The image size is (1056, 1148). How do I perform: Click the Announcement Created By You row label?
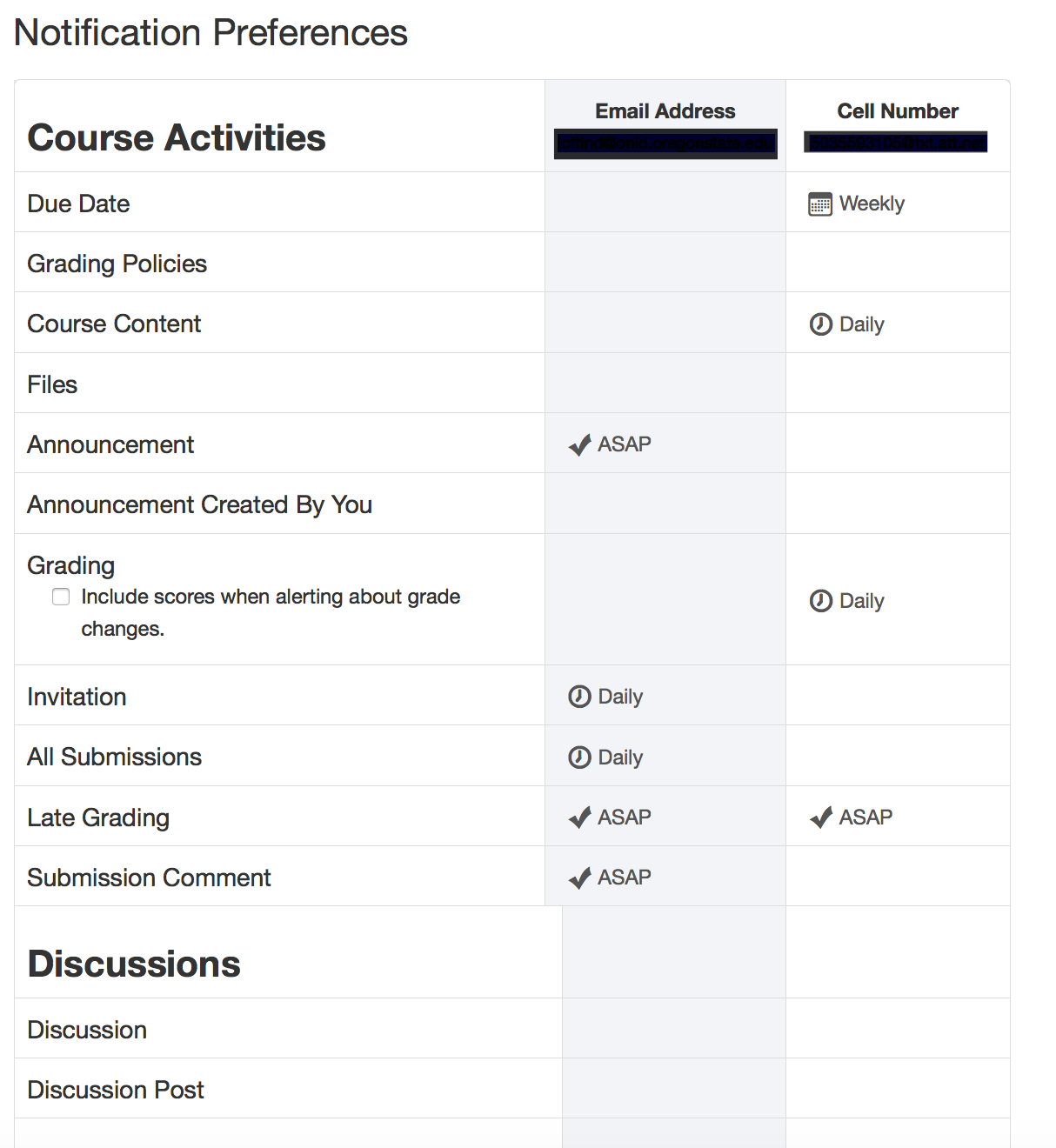(200, 504)
